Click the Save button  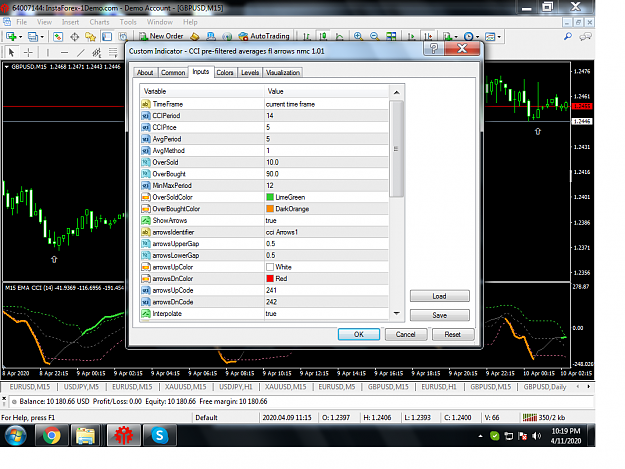tap(439, 315)
